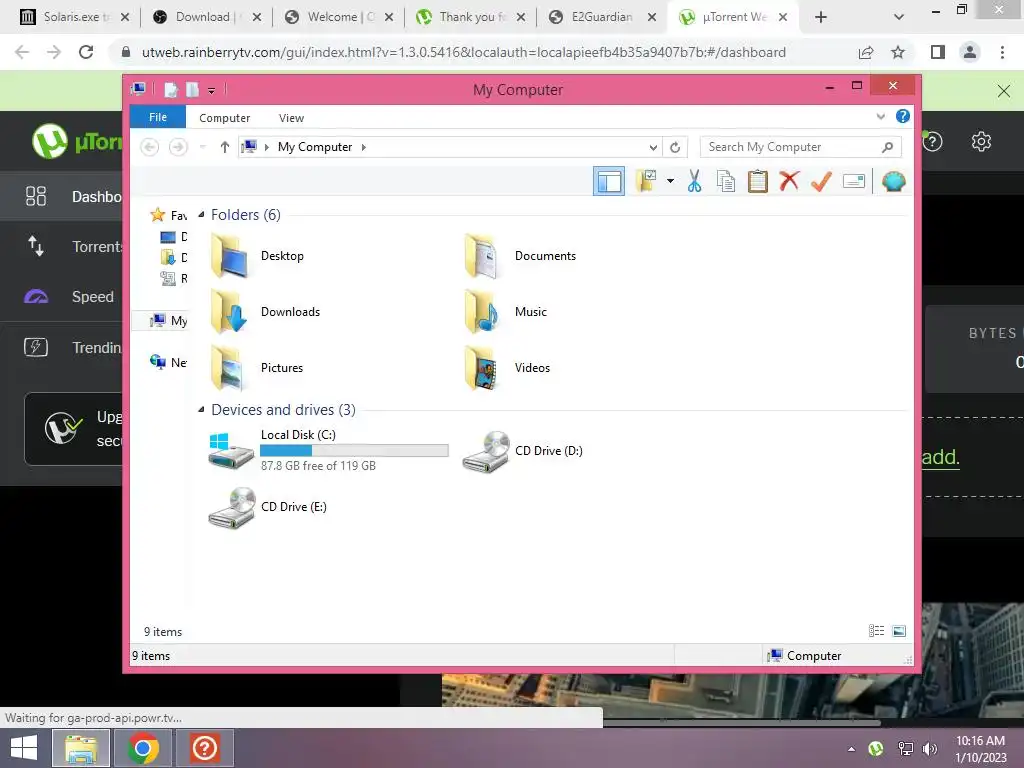Collapse the Folders (6) group
This screenshot has height=768, width=1024.
pyautogui.click(x=201, y=214)
